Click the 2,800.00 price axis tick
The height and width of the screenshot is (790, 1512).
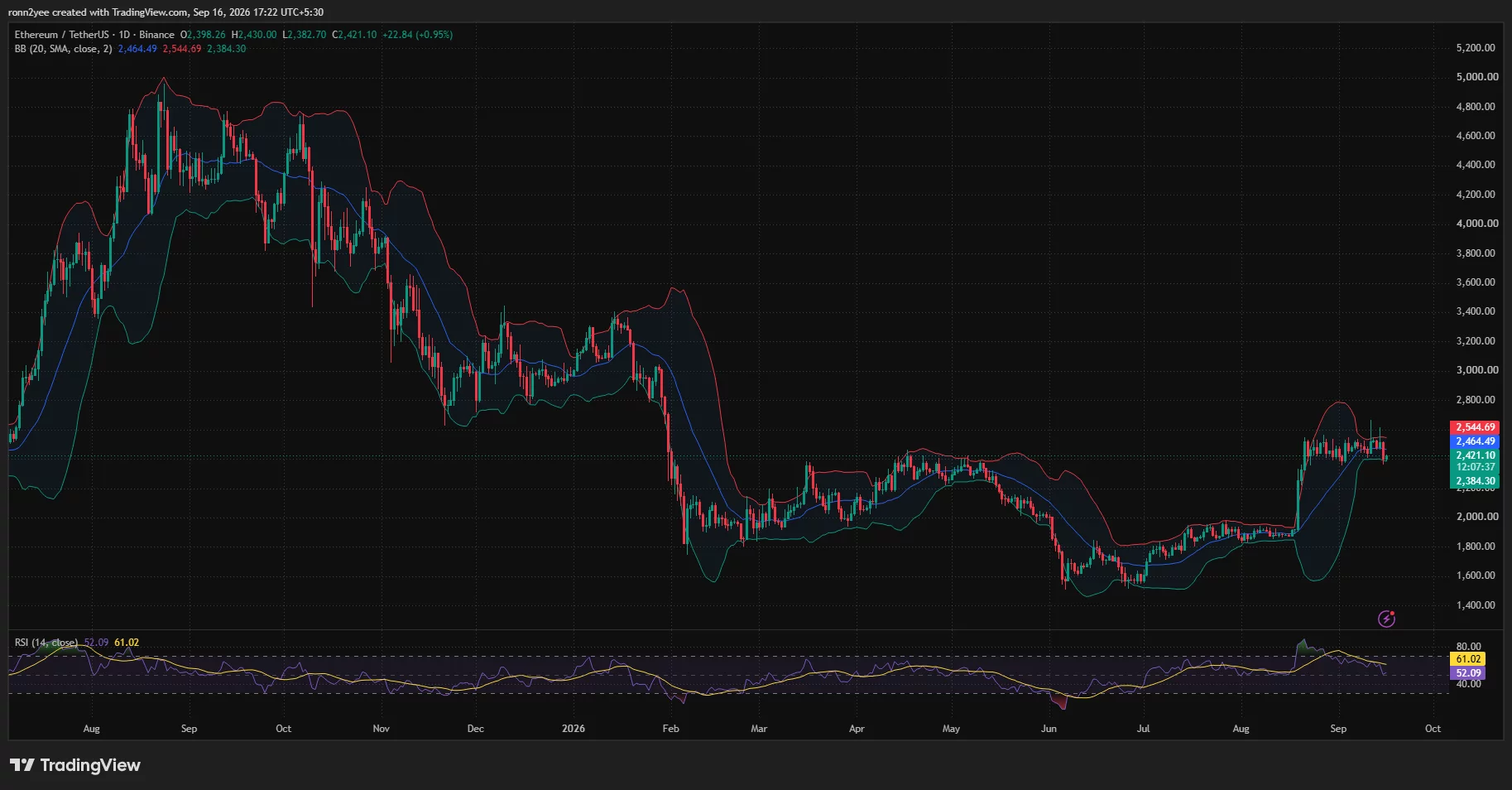tap(1476, 400)
